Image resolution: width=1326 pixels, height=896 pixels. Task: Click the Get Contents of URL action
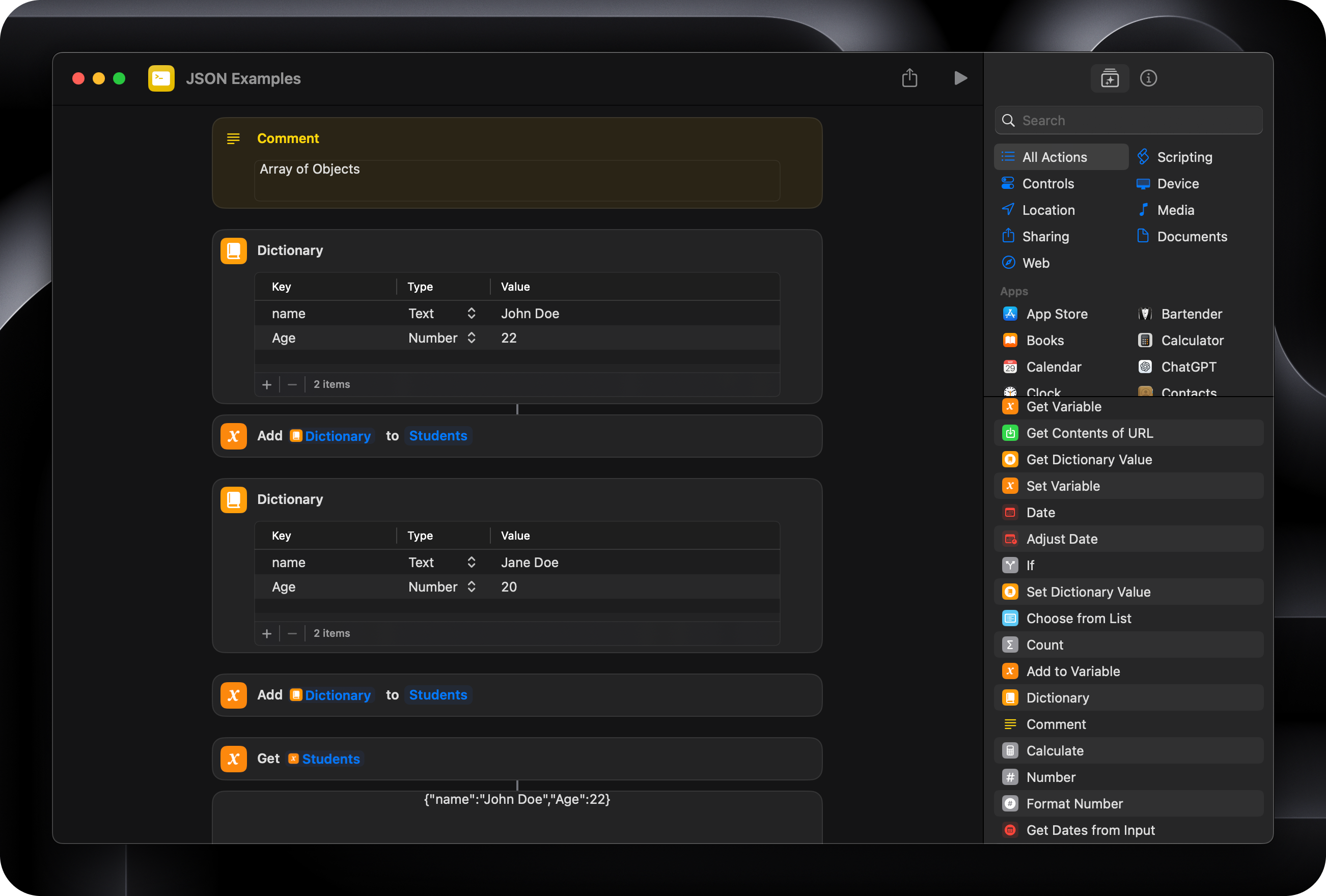click(1089, 433)
